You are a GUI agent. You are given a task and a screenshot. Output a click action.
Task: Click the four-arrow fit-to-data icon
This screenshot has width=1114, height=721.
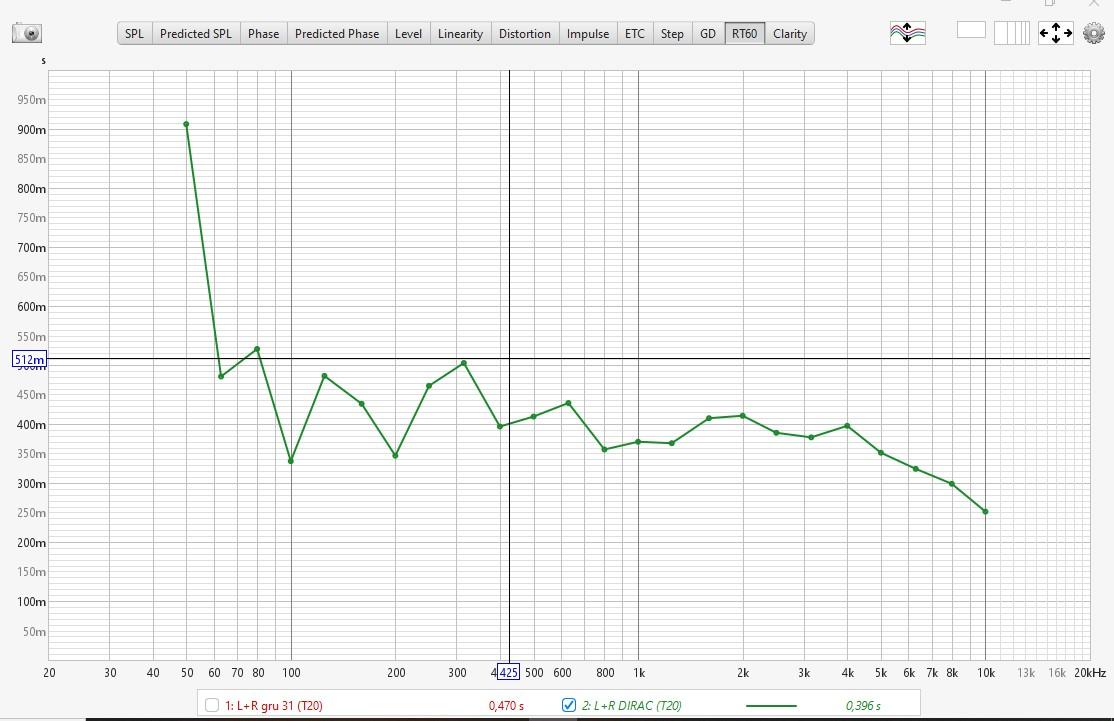coord(1055,33)
